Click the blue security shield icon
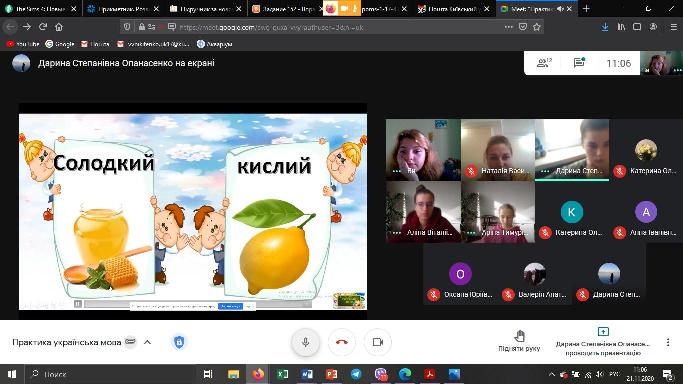This screenshot has width=683, height=384. pyautogui.click(x=179, y=342)
